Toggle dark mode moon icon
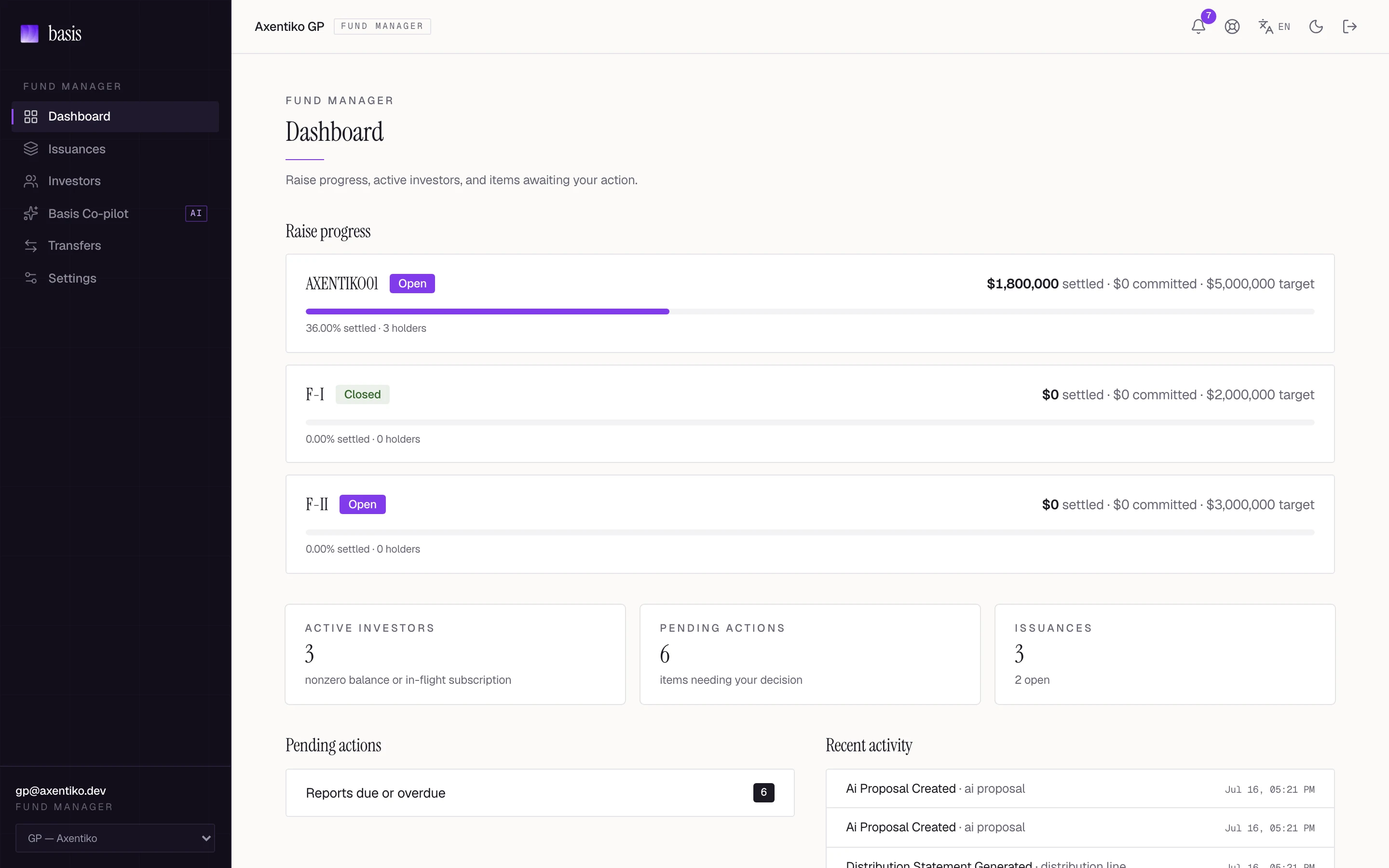 1316,27
